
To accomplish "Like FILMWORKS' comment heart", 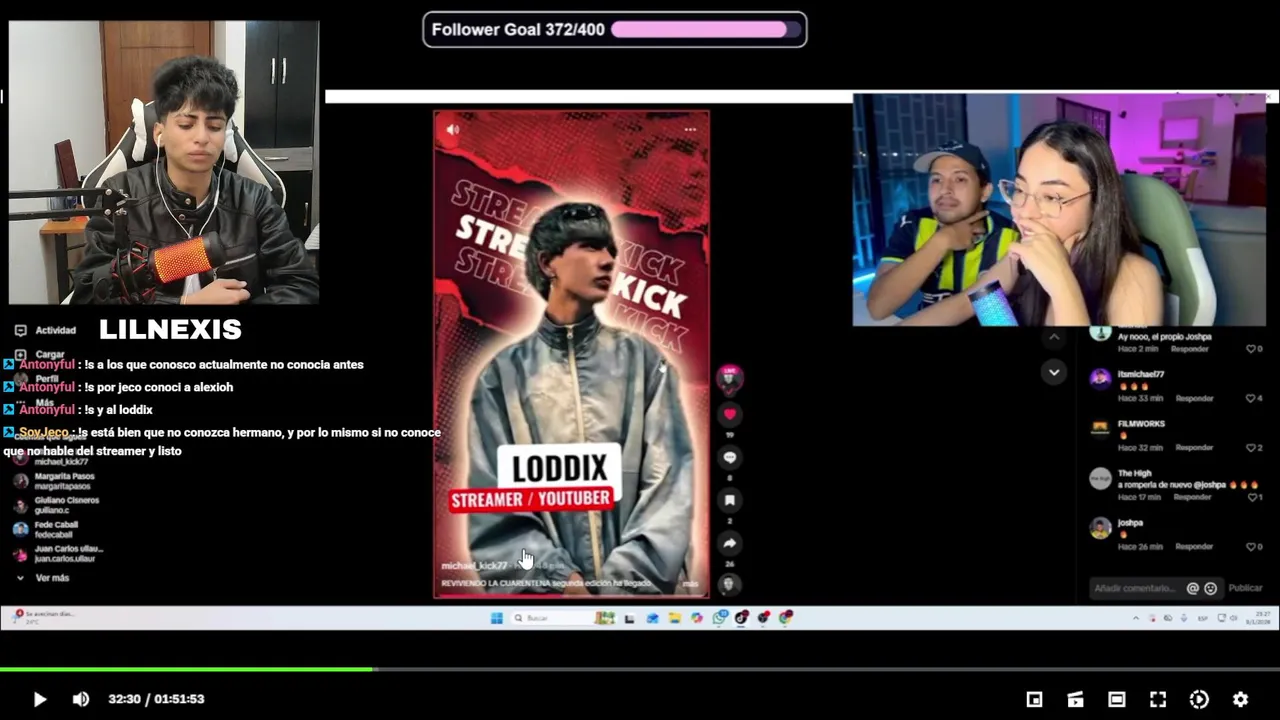I will 1250,447.
